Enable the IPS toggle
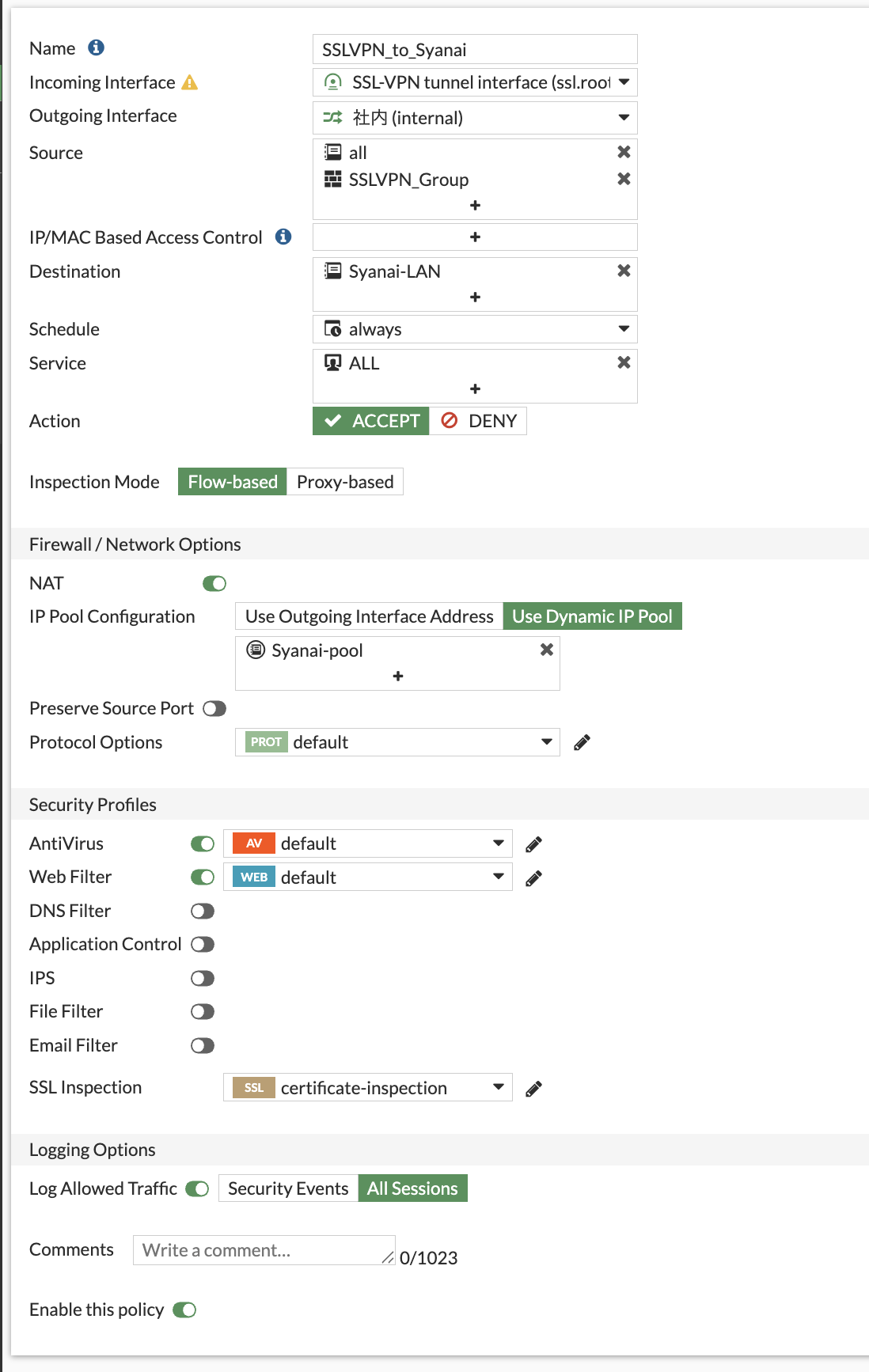Image resolution: width=869 pixels, height=1372 pixels. coord(203,979)
